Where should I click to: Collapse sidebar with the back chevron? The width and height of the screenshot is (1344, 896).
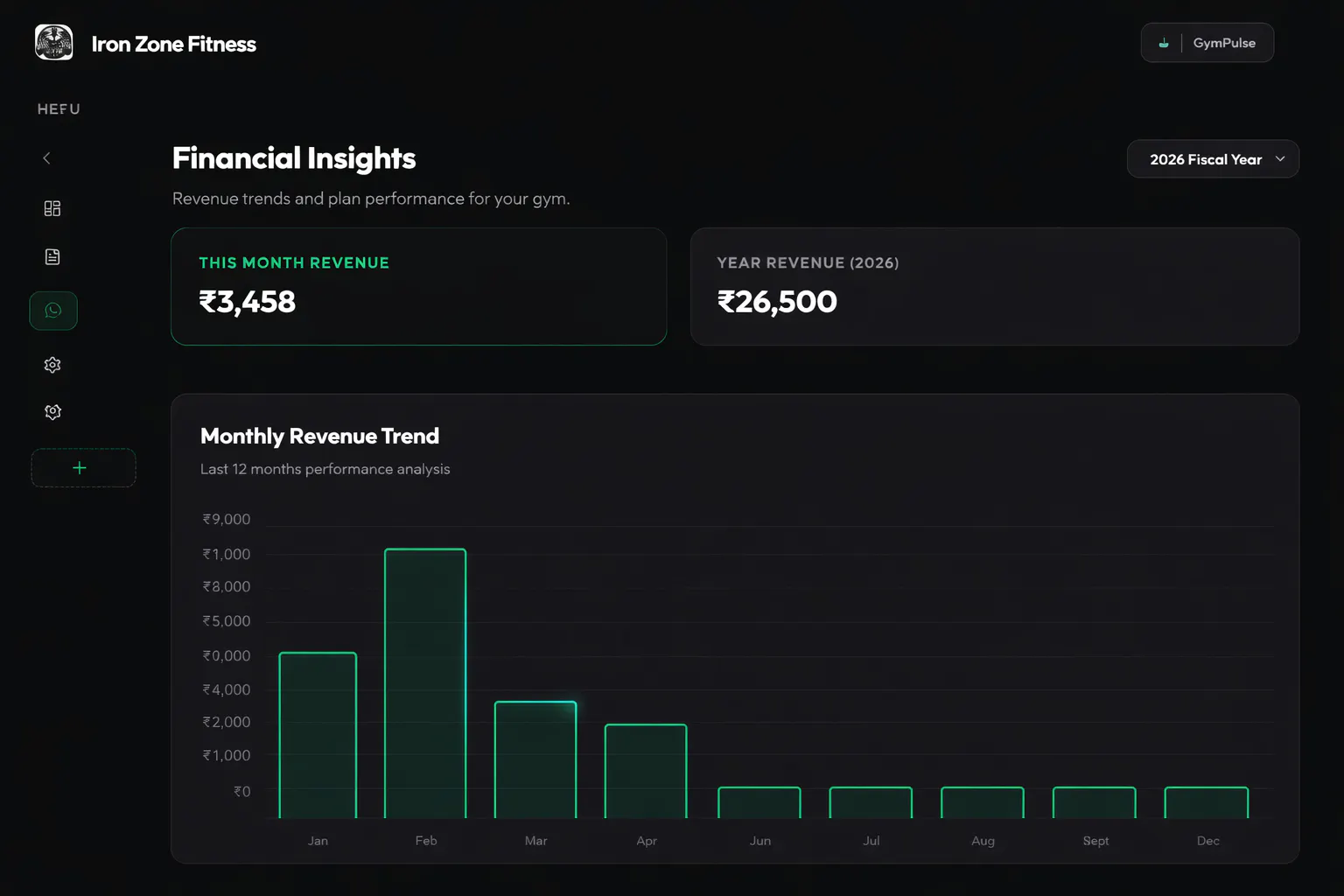pos(46,158)
